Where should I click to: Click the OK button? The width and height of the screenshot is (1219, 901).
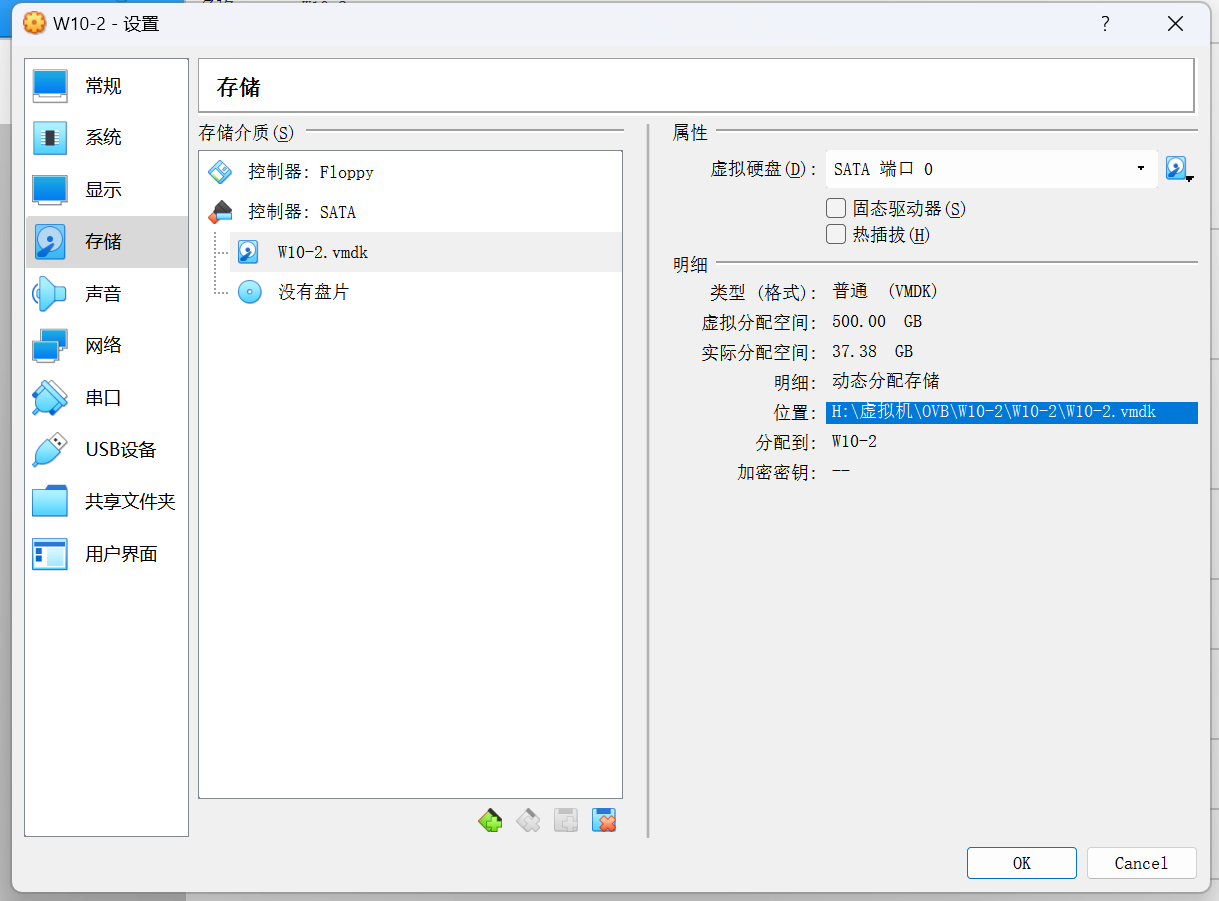tap(1021, 862)
